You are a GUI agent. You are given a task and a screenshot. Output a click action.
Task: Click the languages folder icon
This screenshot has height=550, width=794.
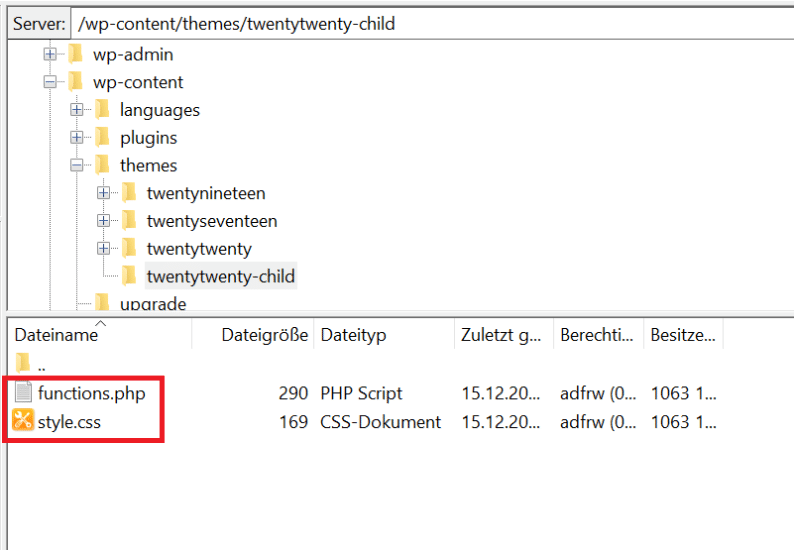[x=102, y=110]
